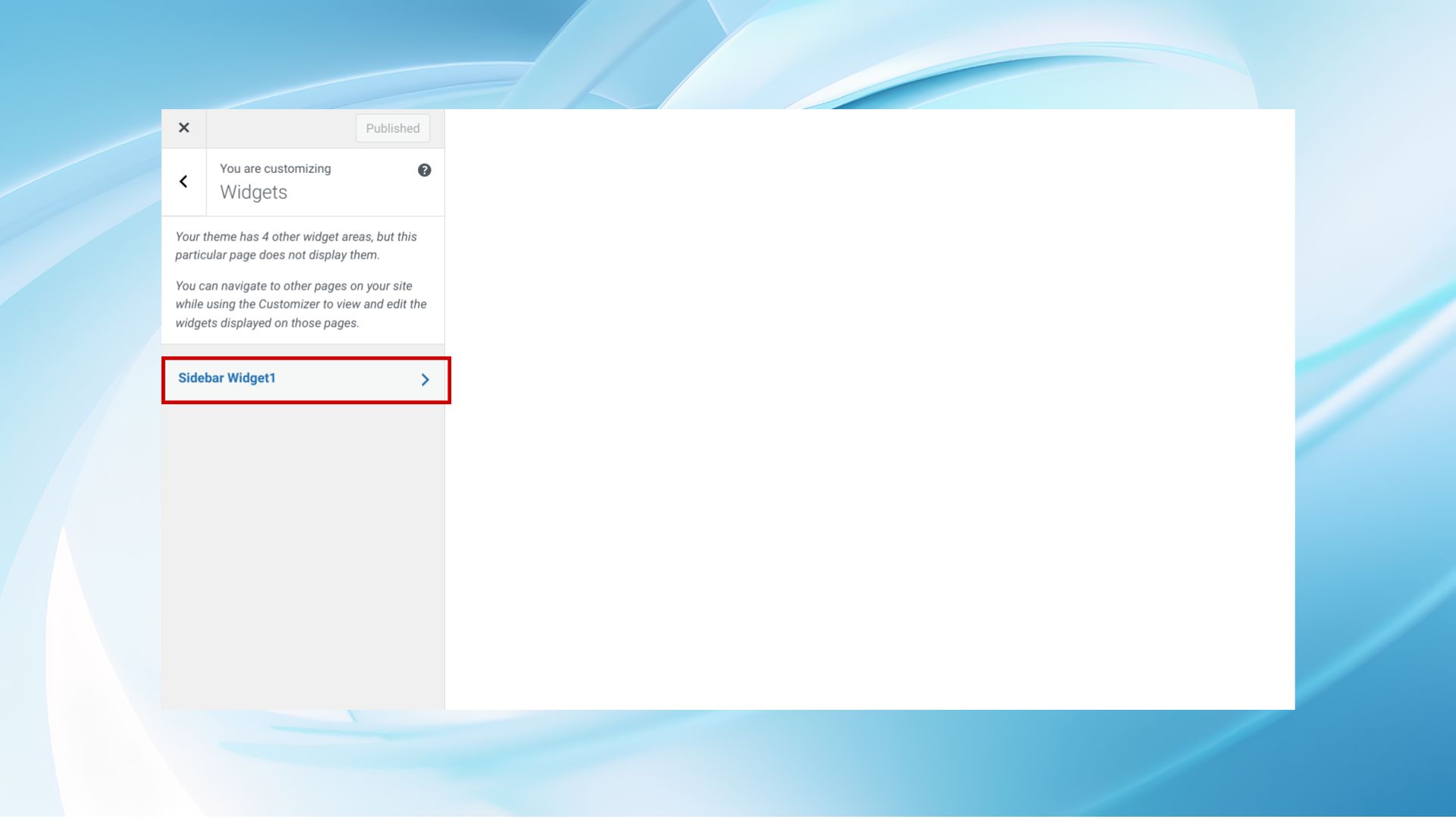Click the 'You are customizing' label
This screenshot has width=1456, height=819.
click(x=275, y=168)
